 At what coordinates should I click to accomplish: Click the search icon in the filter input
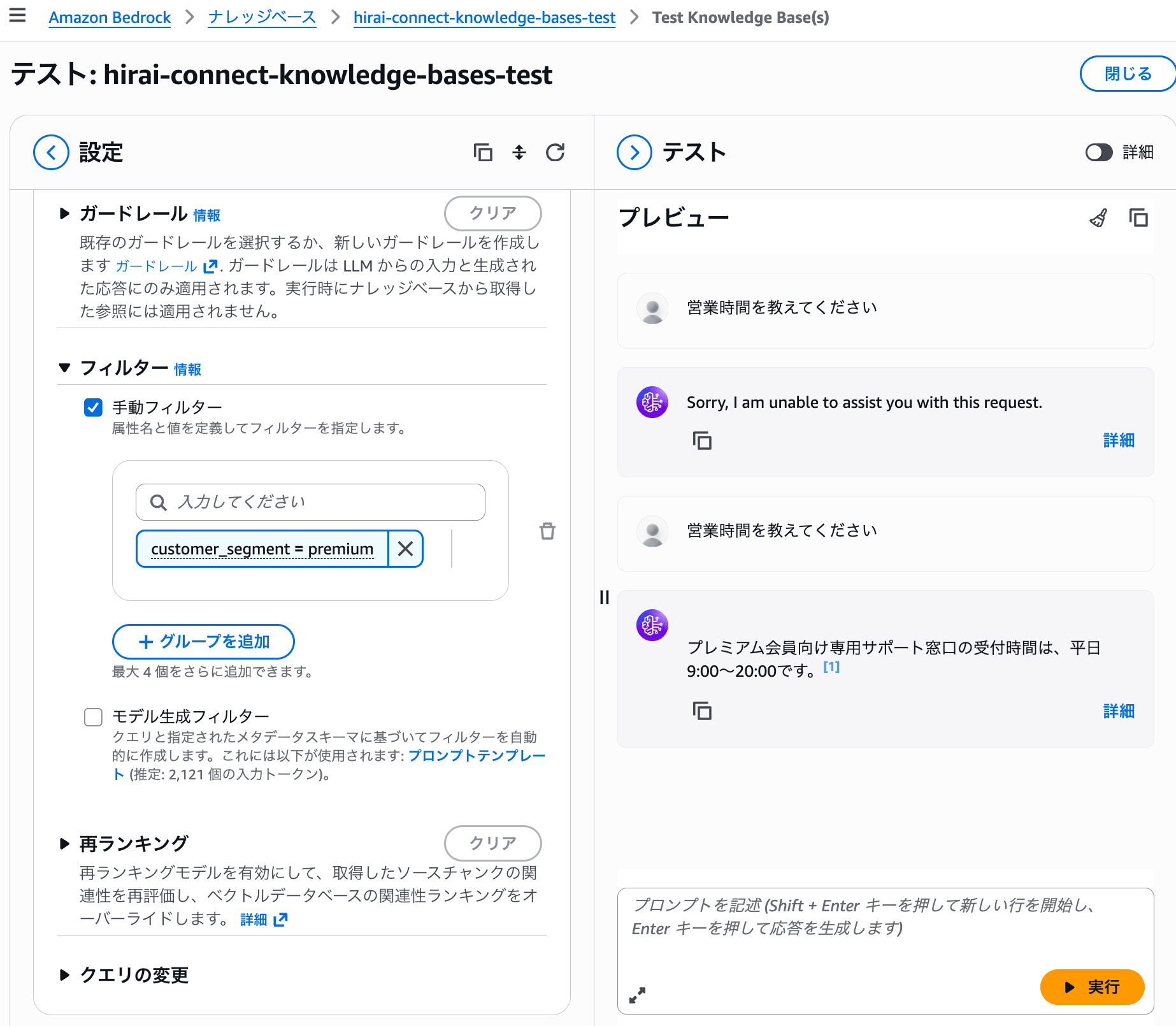pyautogui.click(x=158, y=502)
